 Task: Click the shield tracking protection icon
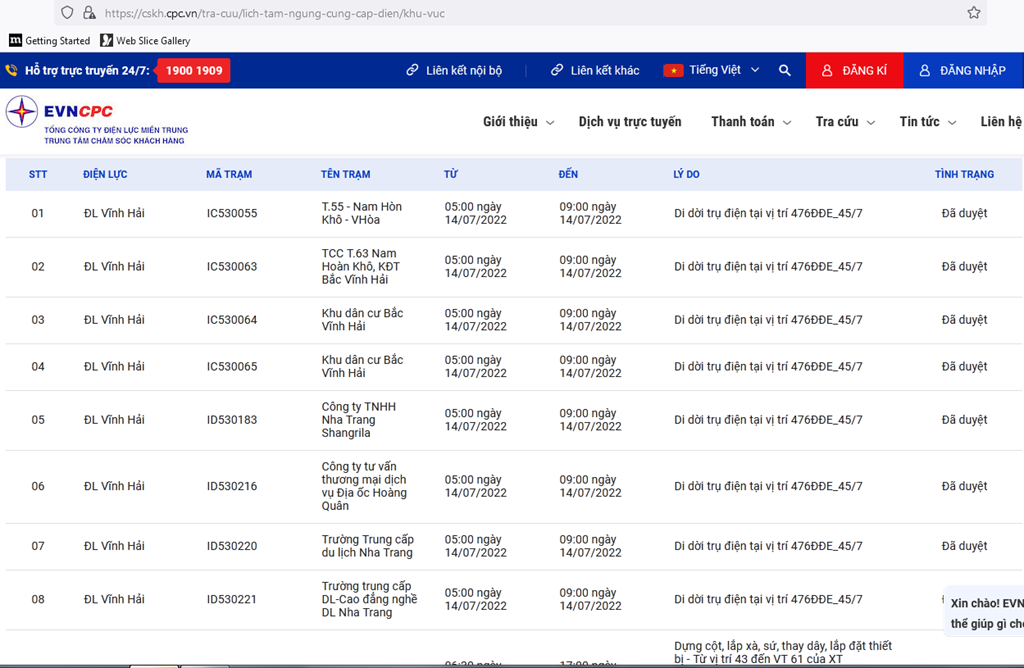tap(67, 13)
